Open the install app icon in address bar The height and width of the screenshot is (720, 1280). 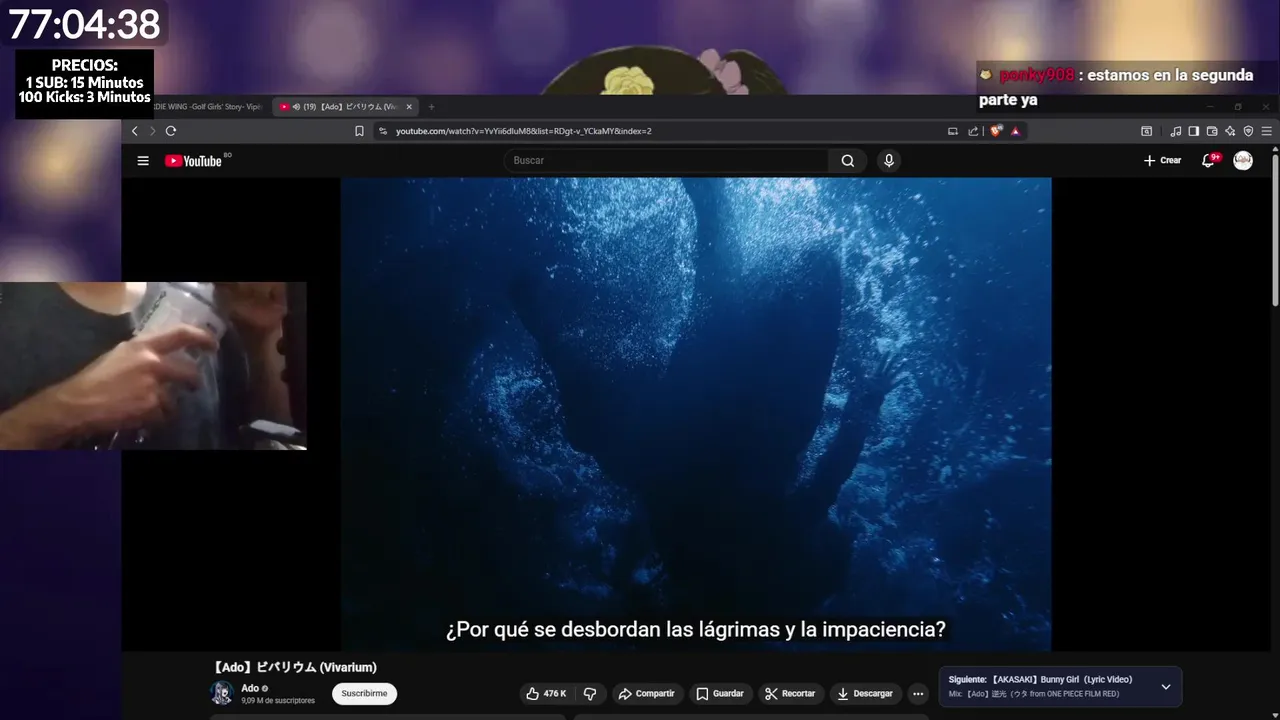[x=953, y=131]
